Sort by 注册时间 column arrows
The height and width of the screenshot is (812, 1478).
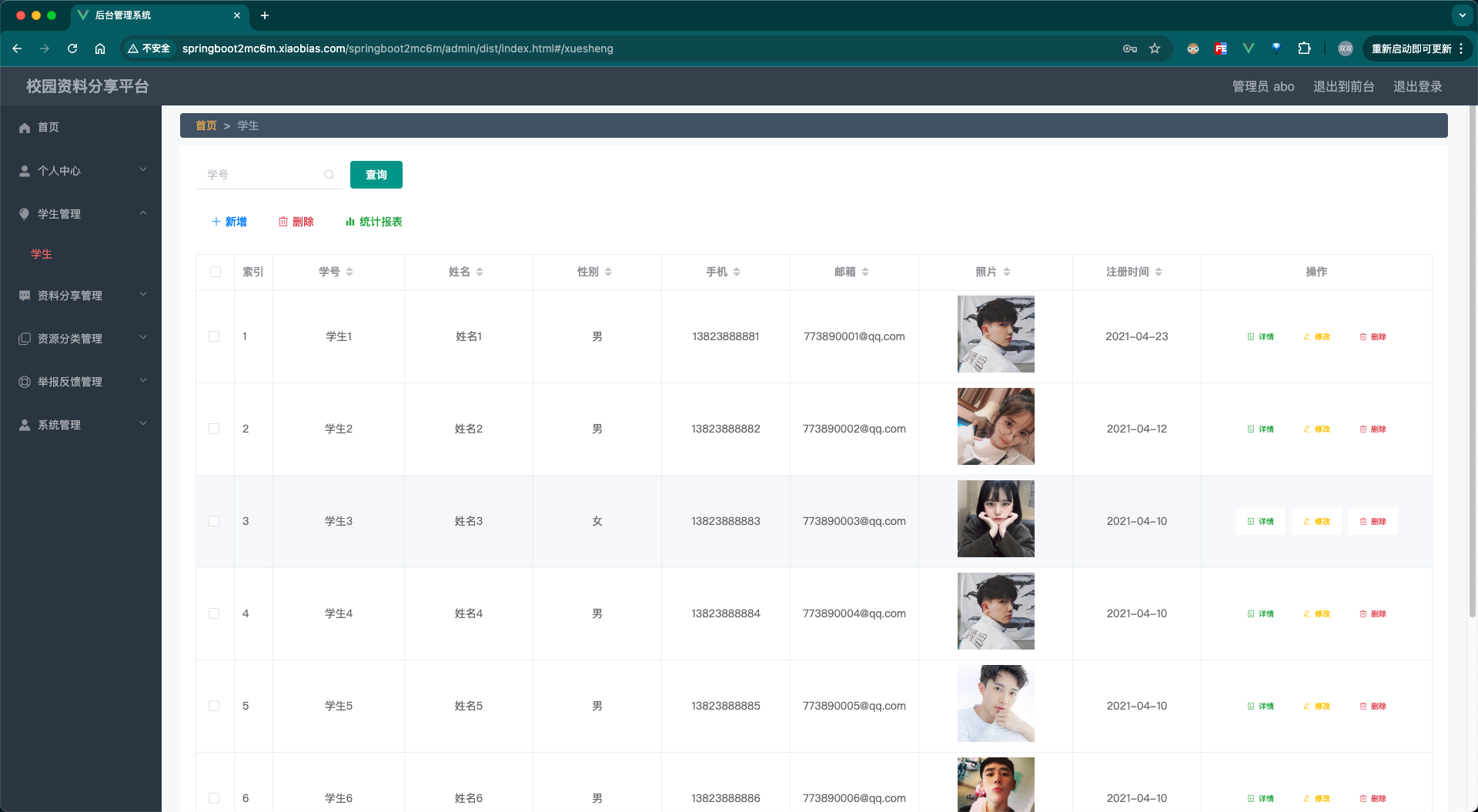point(1159,272)
